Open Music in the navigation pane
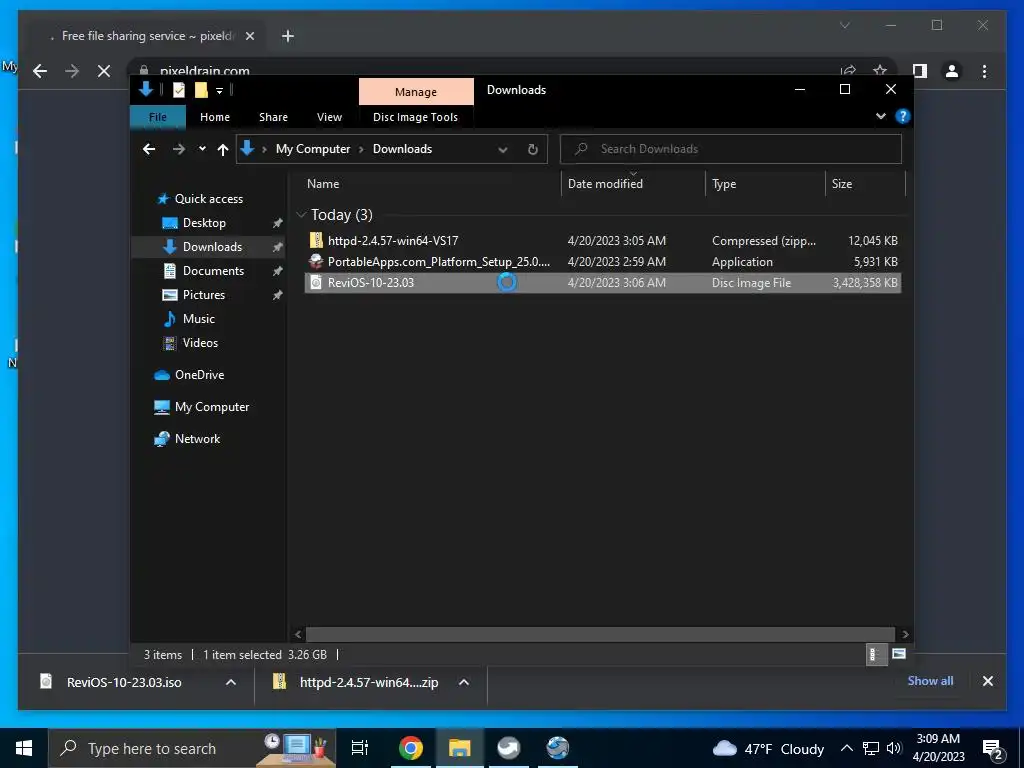Image resolution: width=1024 pixels, height=768 pixels. click(198, 319)
